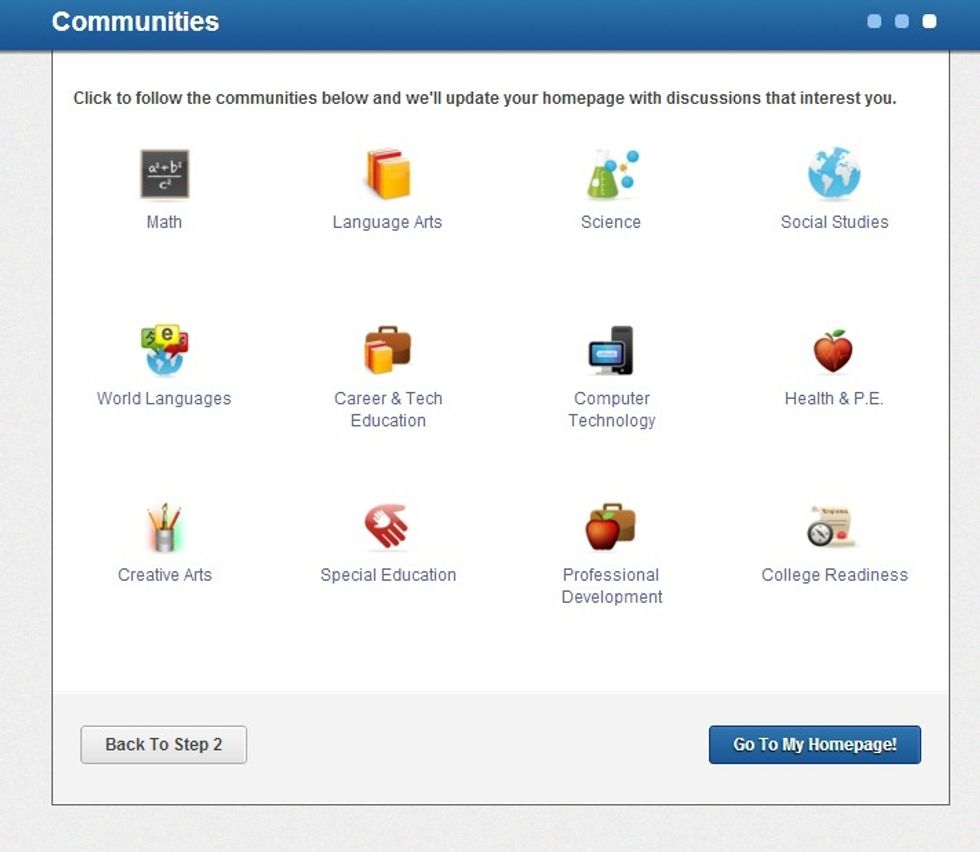Image resolution: width=980 pixels, height=852 pixels.
Task: Select the Special Education hands icon
Action: click(387, 526)
